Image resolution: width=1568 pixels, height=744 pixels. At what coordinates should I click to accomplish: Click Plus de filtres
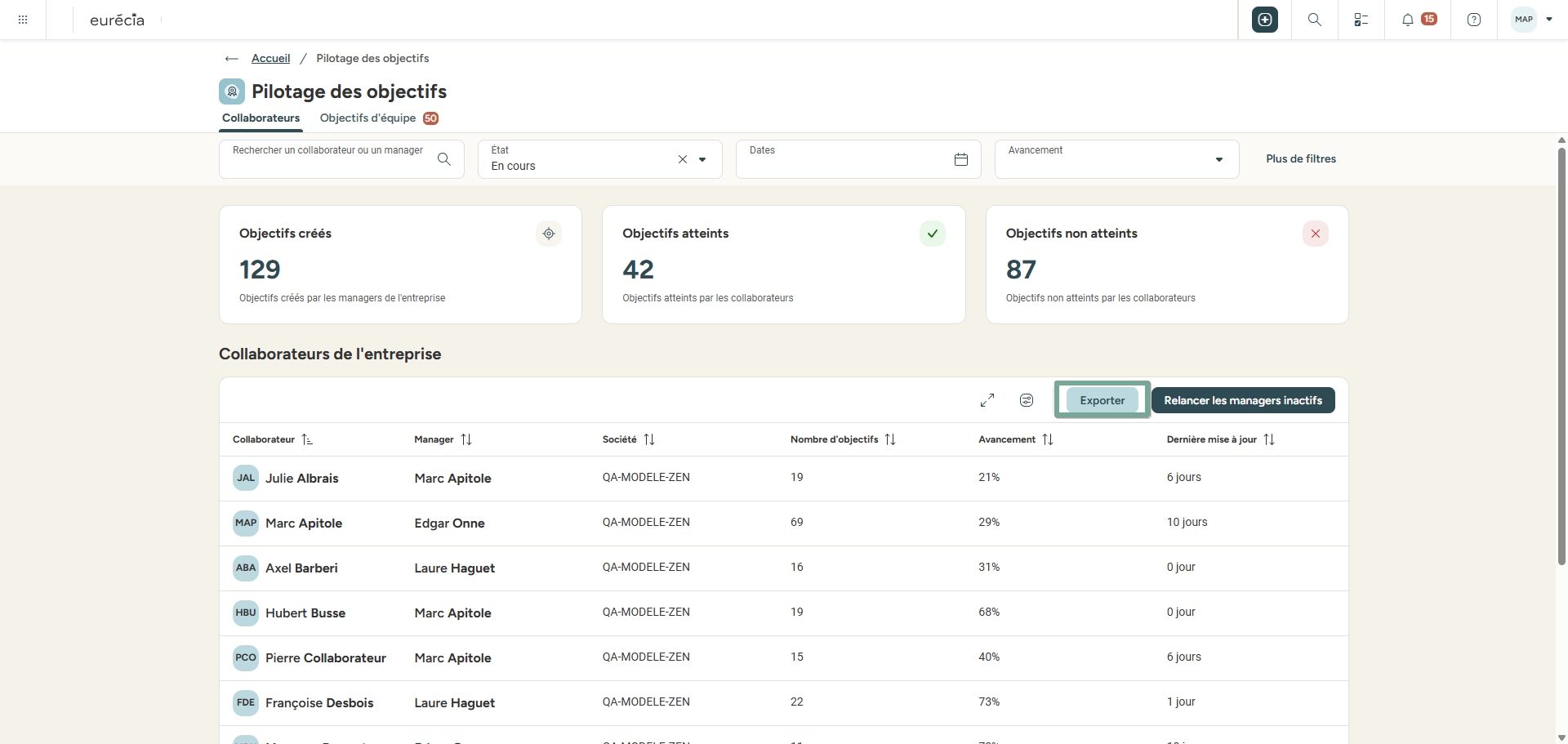pyautogui.click(x=1301, y=159)
